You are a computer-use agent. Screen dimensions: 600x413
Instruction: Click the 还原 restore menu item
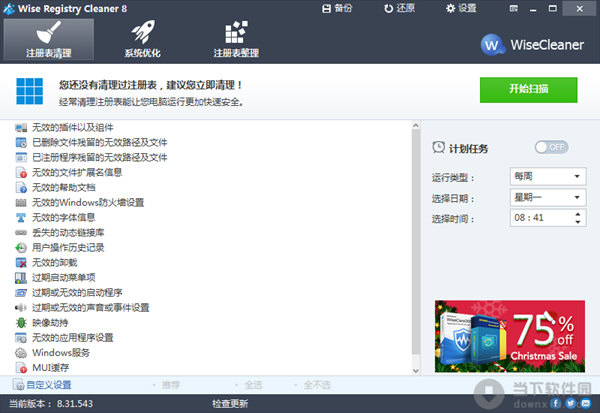(399, 8)
